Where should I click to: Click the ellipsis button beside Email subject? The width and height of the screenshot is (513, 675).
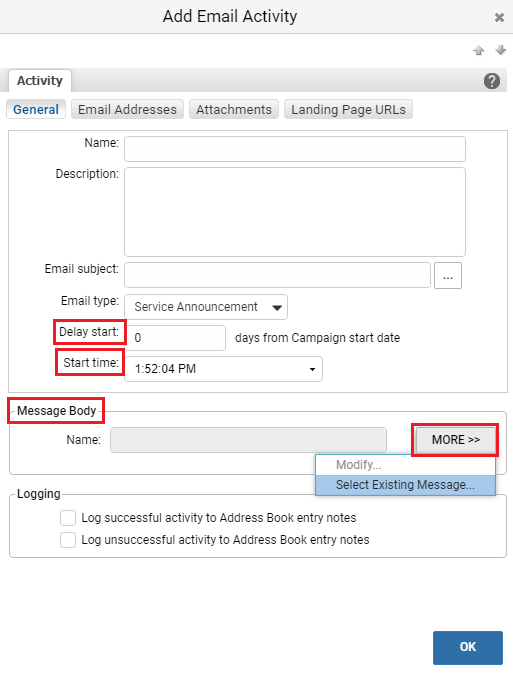click(x=448, y=276)
